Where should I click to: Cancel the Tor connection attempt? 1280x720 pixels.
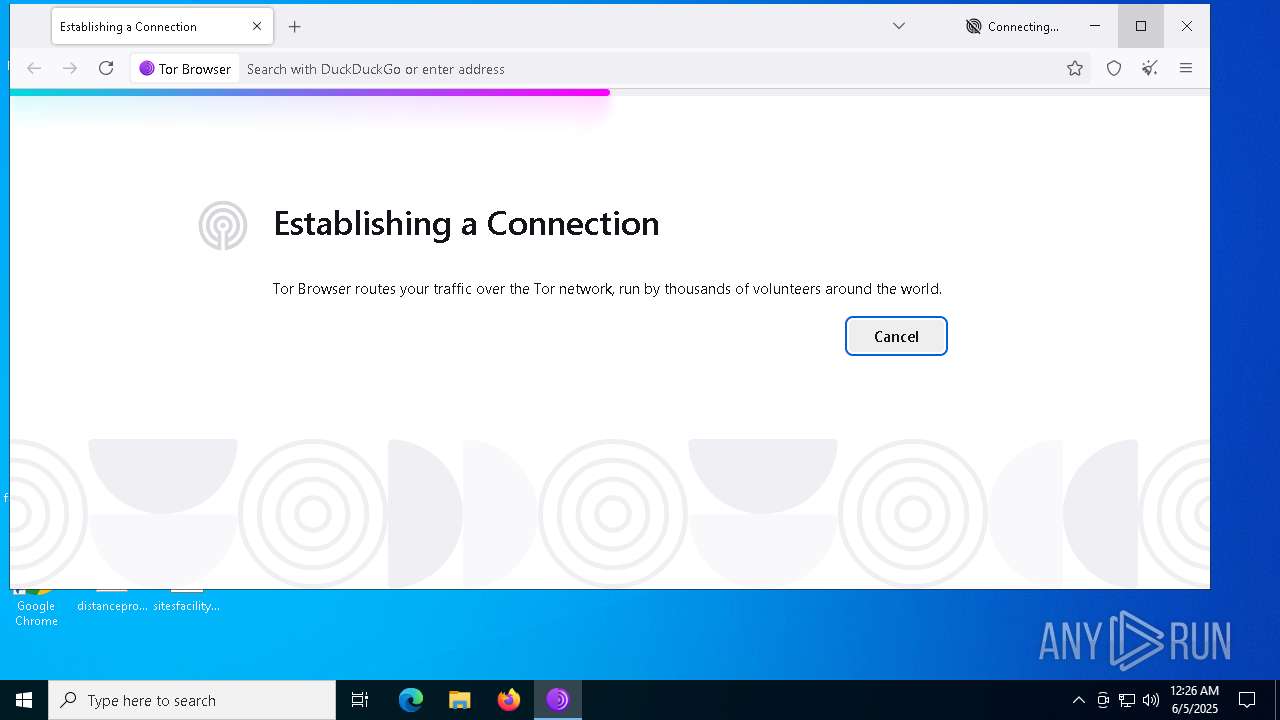(x=896, y=336)
